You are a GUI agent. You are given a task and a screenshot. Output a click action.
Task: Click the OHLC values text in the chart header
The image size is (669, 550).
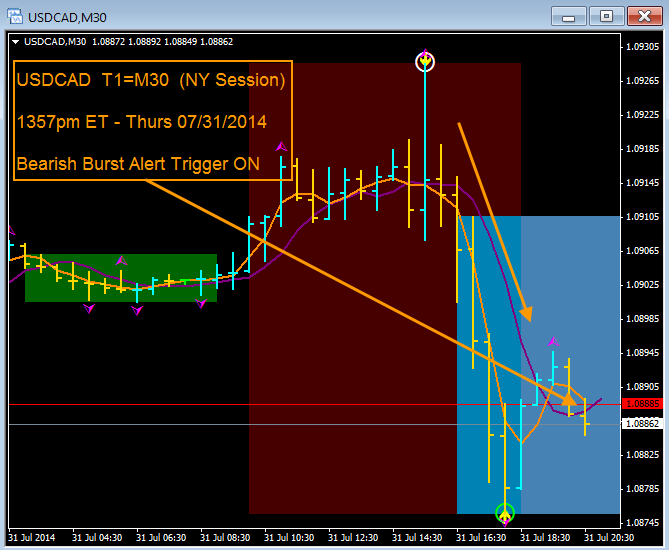[x=163, y=42]
